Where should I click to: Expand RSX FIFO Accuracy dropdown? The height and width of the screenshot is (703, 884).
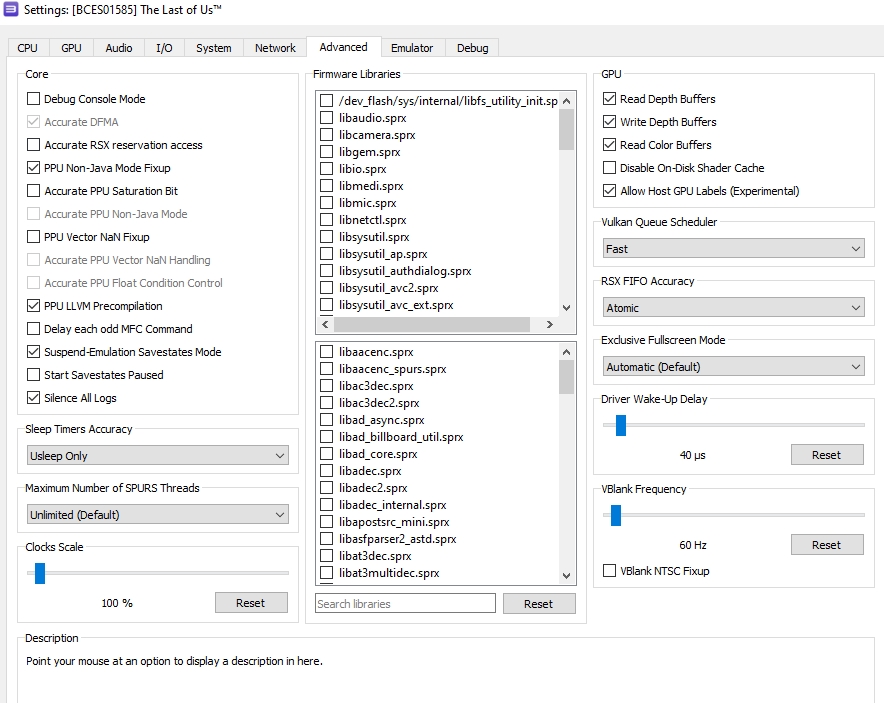click(x=733, y=308)
